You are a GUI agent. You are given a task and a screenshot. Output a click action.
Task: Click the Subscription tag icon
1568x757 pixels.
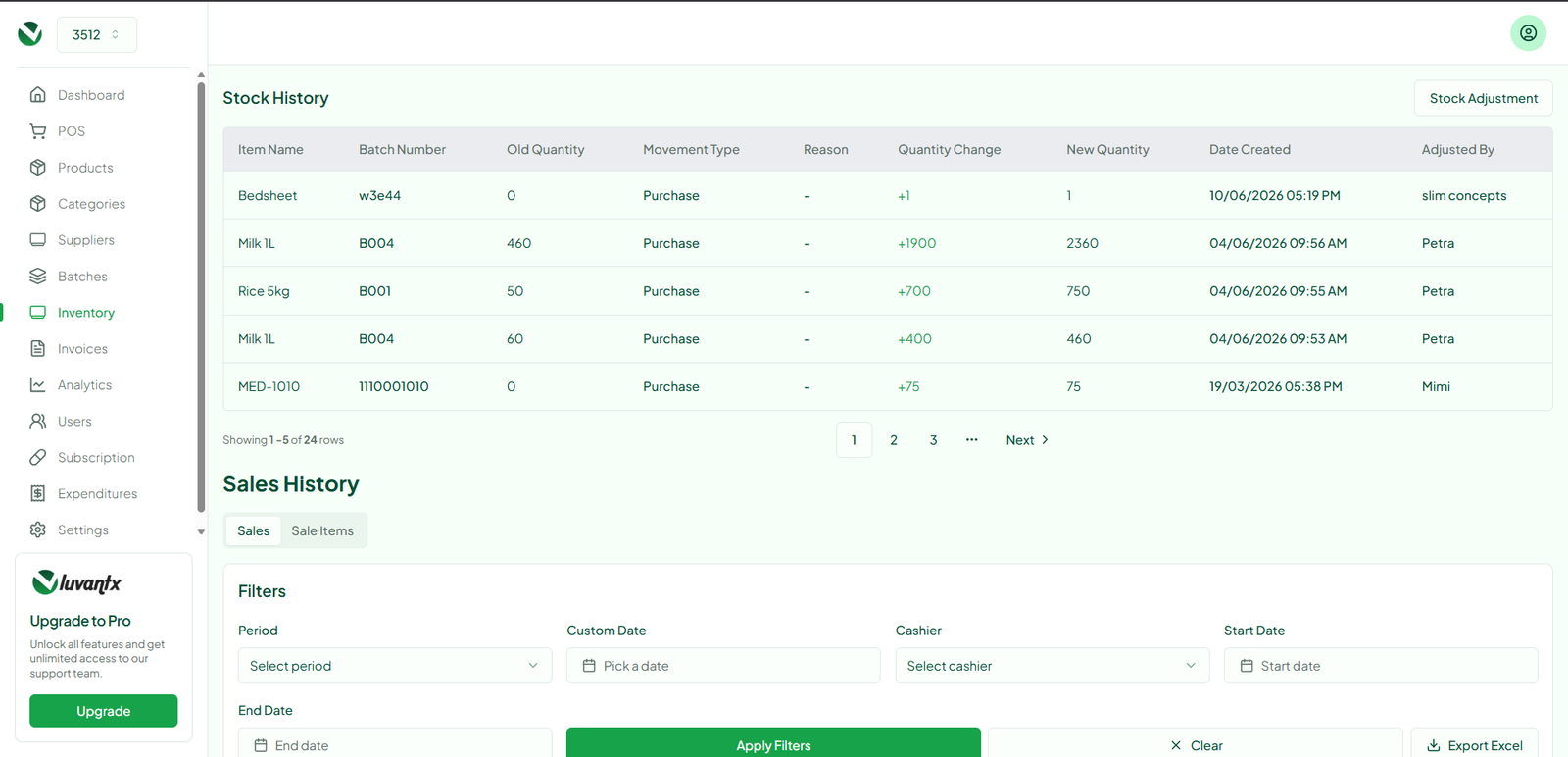(38, 458)
